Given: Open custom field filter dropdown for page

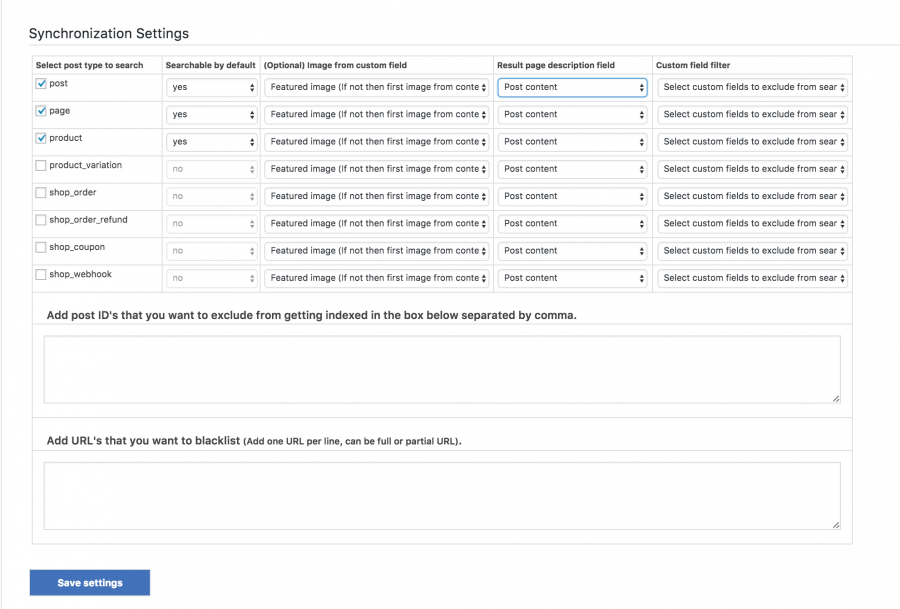Looking at the screenshot, I should pyautogui.click(x=752, y=115).
